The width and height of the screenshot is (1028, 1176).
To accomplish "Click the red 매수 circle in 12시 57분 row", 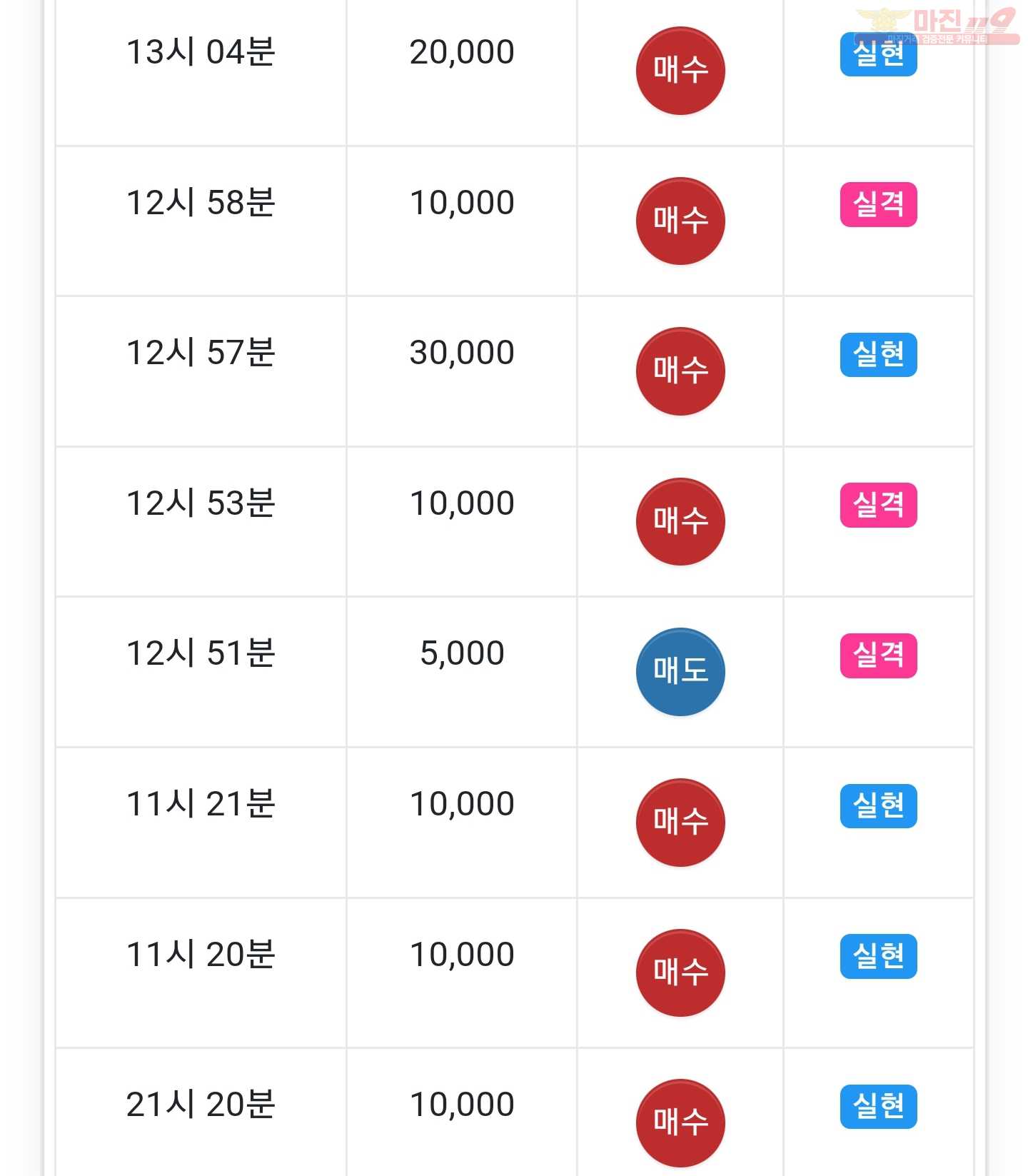I will [x=680, y=371].
